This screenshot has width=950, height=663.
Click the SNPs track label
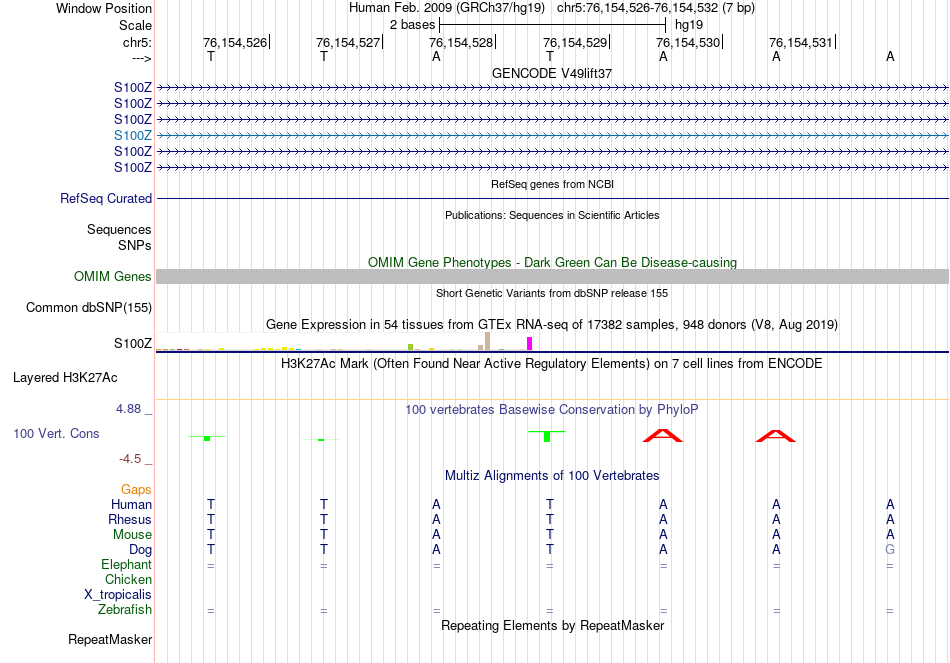click(x=135, y=245)
